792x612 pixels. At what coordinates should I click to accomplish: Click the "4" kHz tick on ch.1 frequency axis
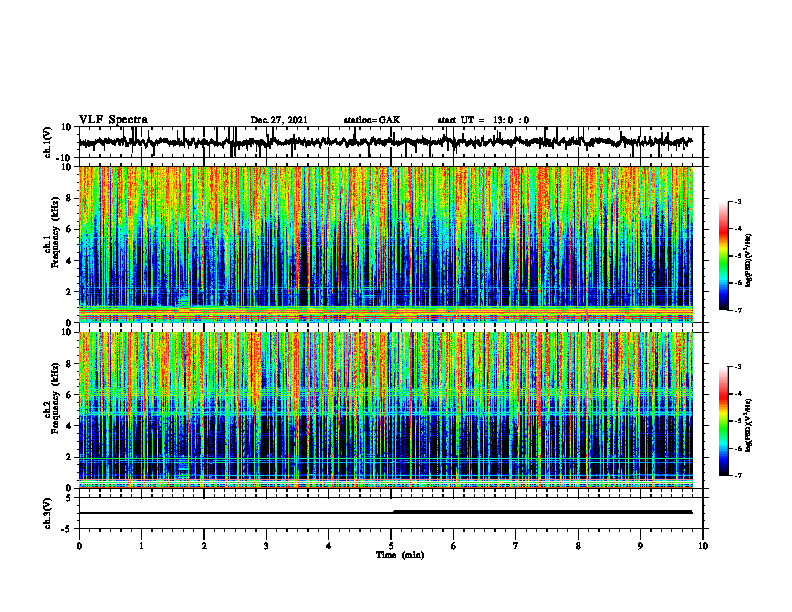pos(70,261)
